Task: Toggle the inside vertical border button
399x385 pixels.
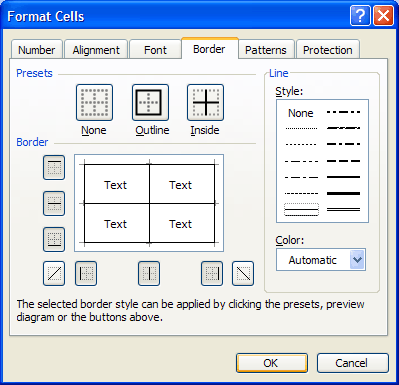Action: [149, 274]
